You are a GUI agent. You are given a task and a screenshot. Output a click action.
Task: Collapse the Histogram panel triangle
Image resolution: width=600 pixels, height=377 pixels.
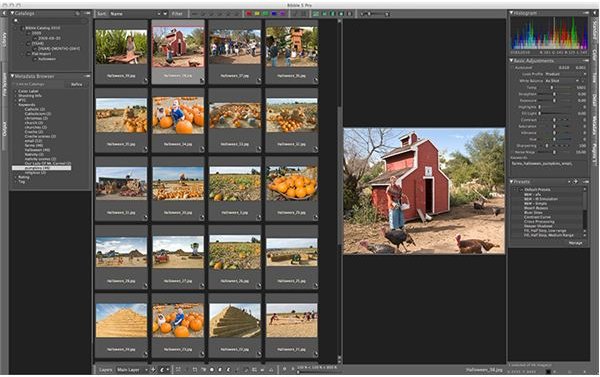(511, 13)
